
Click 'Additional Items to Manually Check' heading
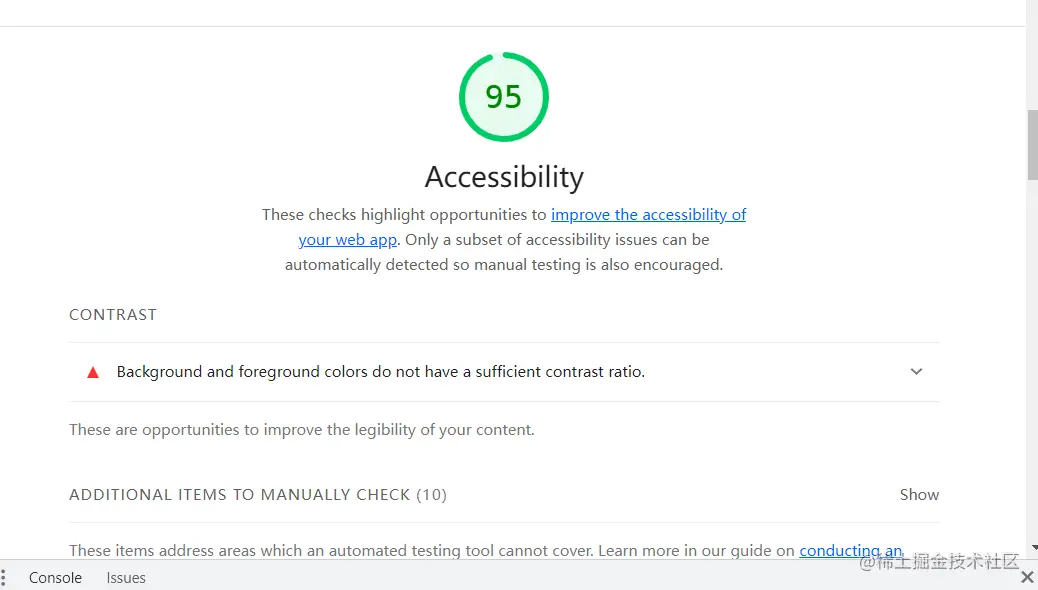point(257,494)
